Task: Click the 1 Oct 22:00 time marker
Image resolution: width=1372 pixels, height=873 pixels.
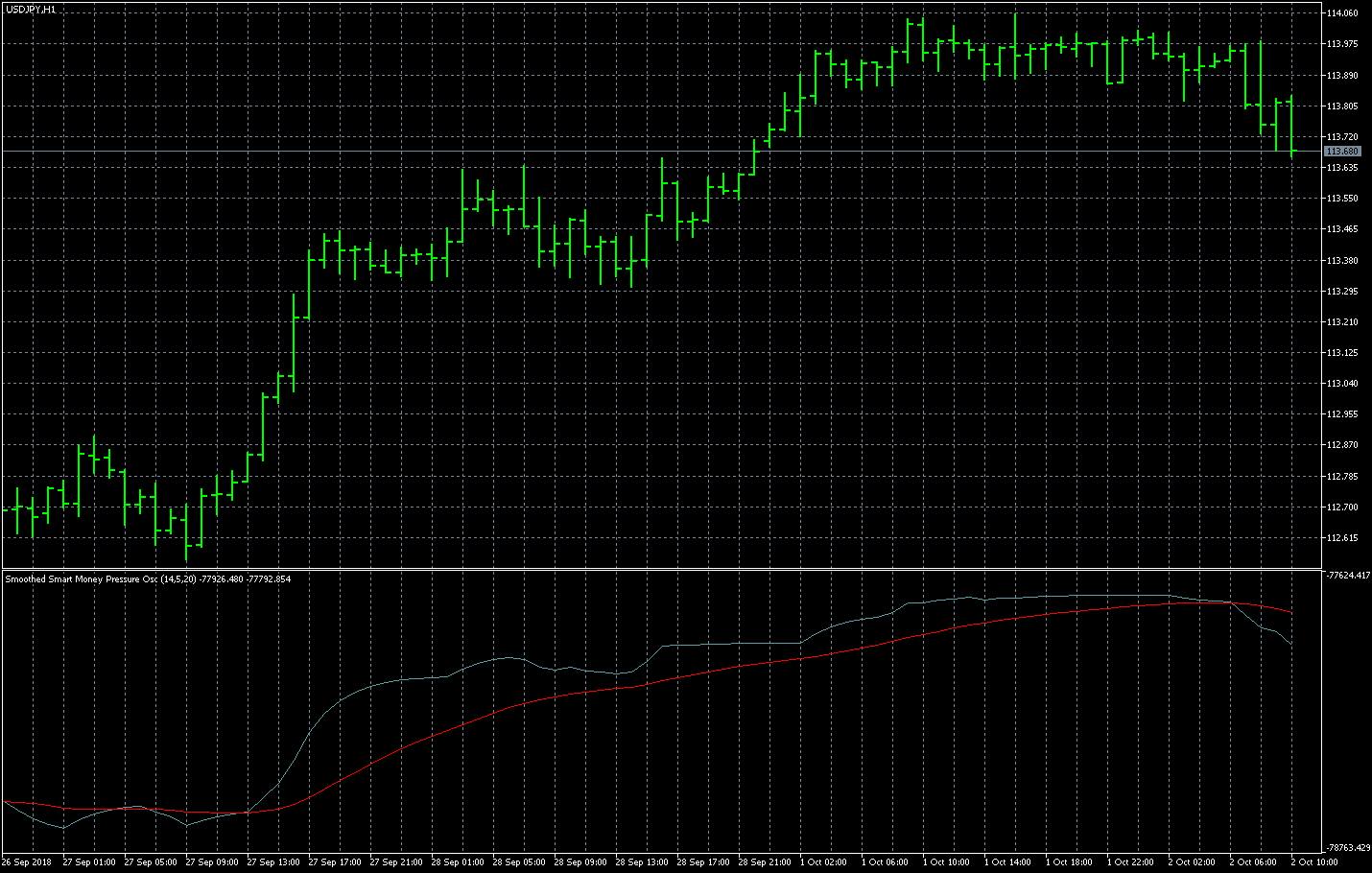Action: coord(1131,862)
